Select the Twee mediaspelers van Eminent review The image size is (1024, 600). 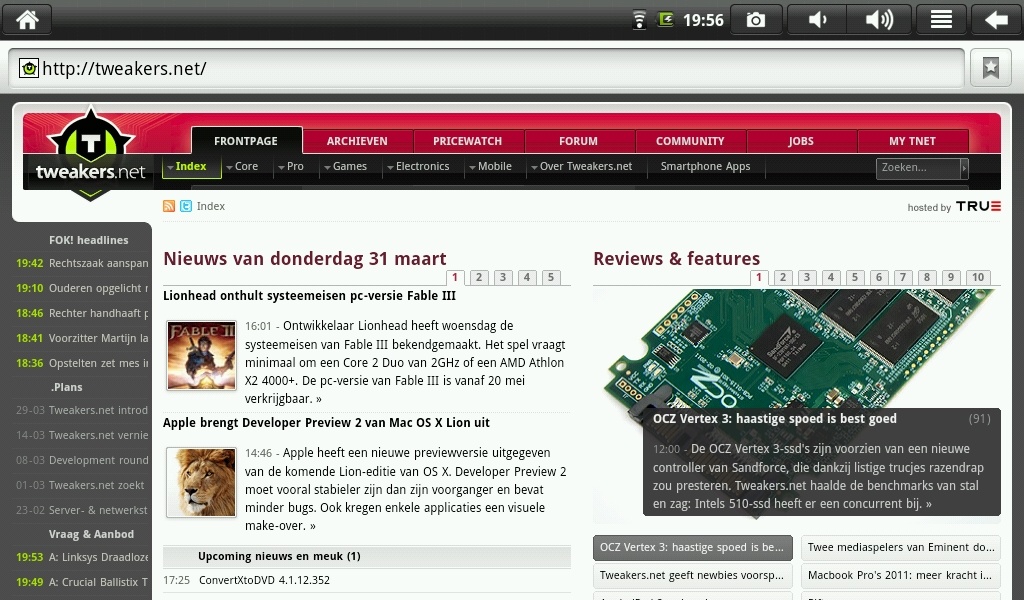pos(901,548)
